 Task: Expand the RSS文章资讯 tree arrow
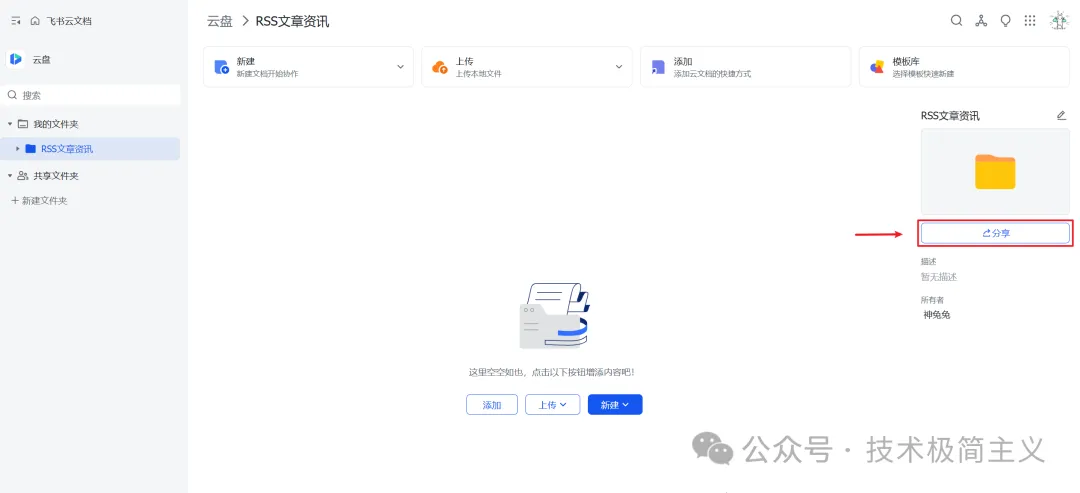click(x=18, y=149)
